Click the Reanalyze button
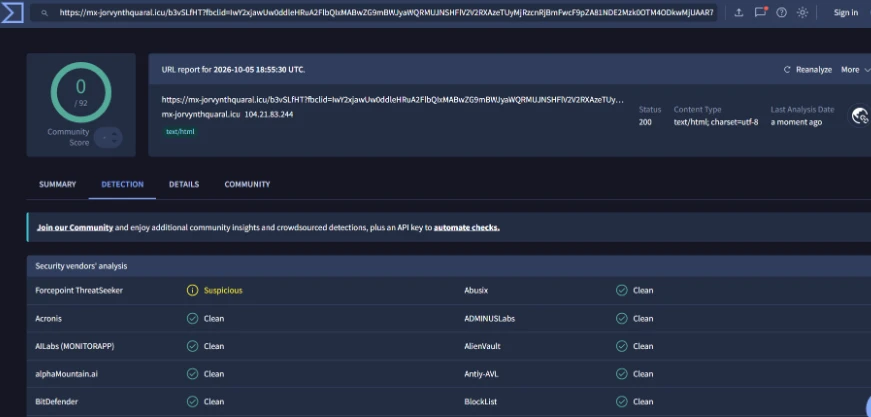871x417 pixels. pyautogui.click(x=808, y=69)
